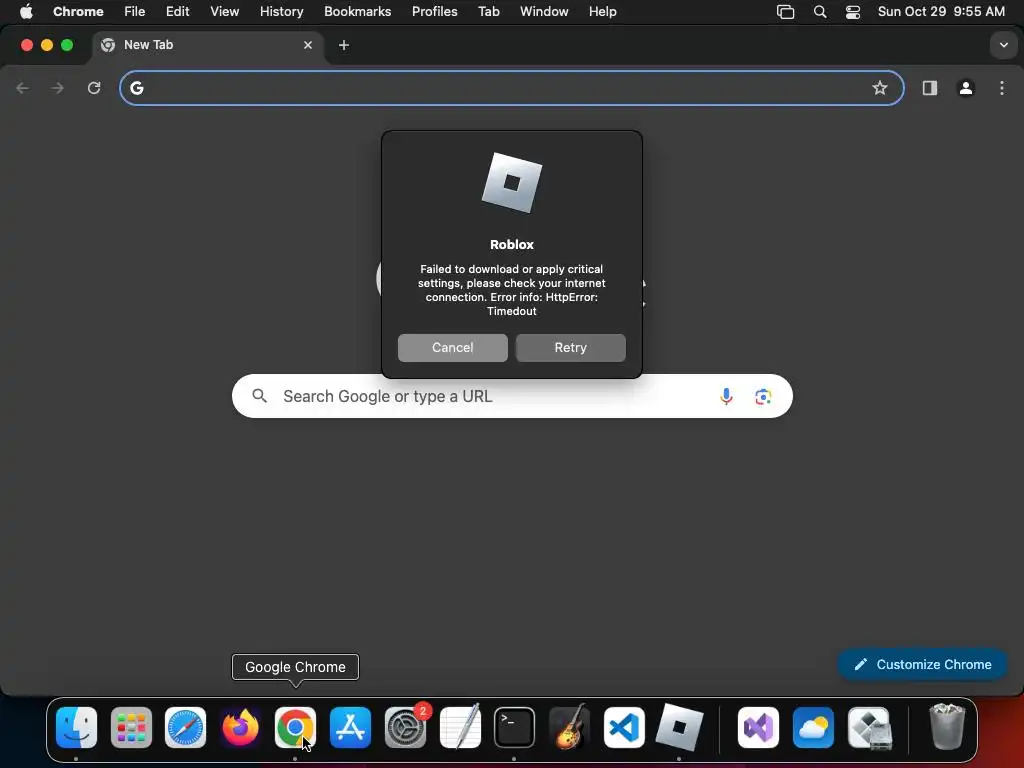The width and height of the screenshot is (1024, 768).
Task: Click the Roblox icon in the Dock
Action: 679,727
